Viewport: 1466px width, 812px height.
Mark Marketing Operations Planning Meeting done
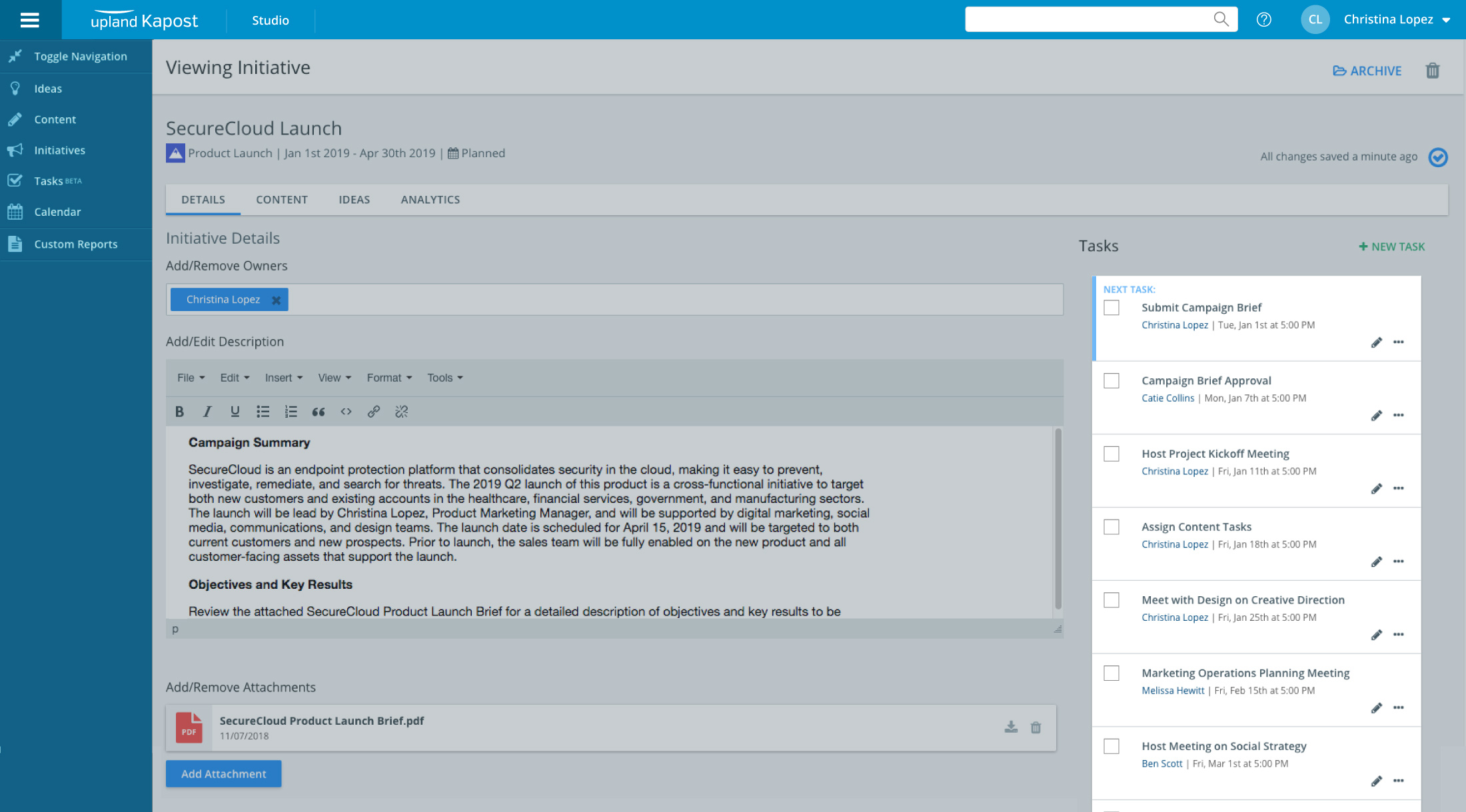pos(1111,673)
